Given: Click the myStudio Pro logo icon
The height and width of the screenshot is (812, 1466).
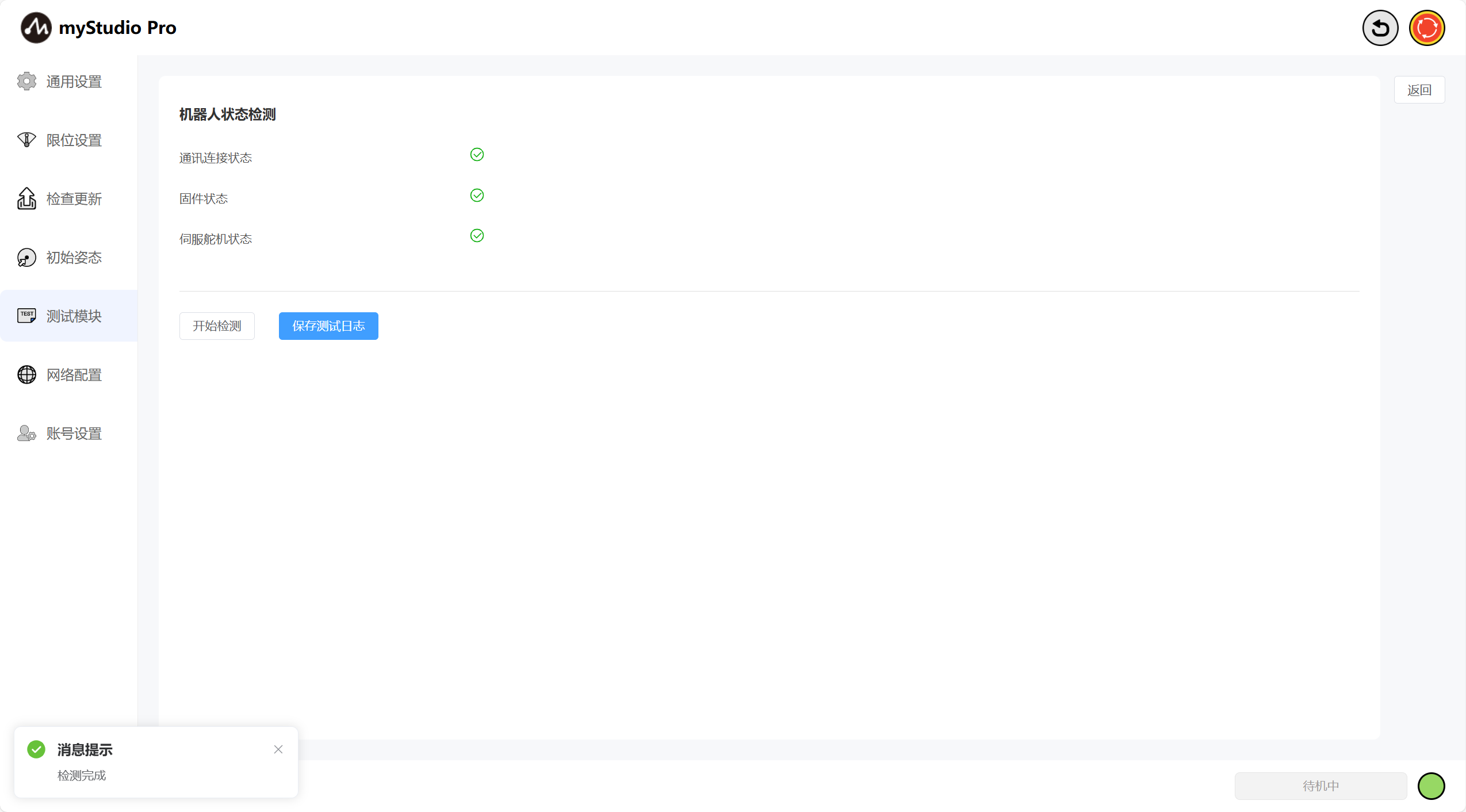Looking at the screenshot, I should coord(36,28).
